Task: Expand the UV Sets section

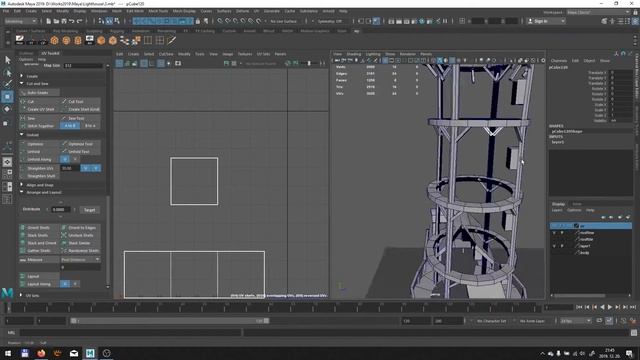Action: [x=22, y=295]
